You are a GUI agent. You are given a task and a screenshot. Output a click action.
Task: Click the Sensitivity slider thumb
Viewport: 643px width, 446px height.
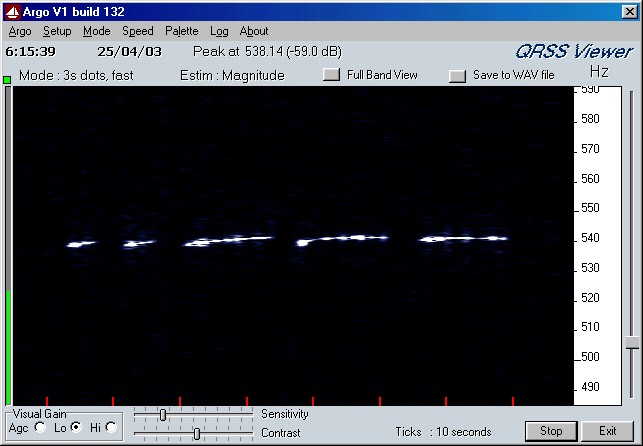click(163, 415)
